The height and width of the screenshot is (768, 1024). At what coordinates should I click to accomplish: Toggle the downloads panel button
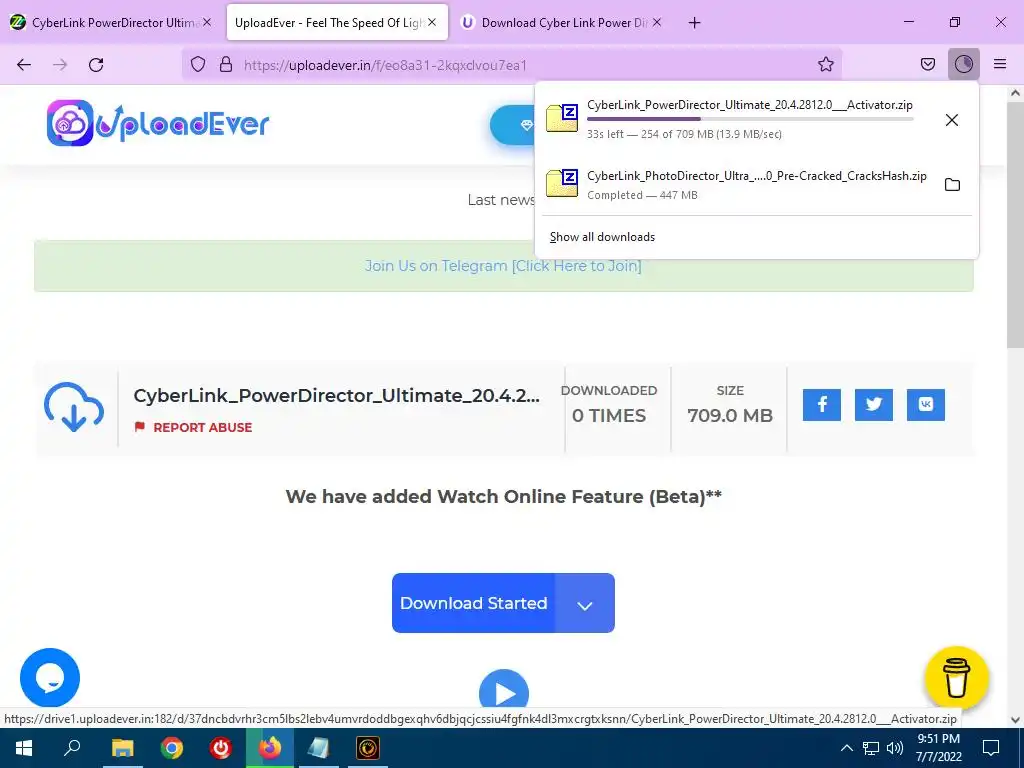963,64
